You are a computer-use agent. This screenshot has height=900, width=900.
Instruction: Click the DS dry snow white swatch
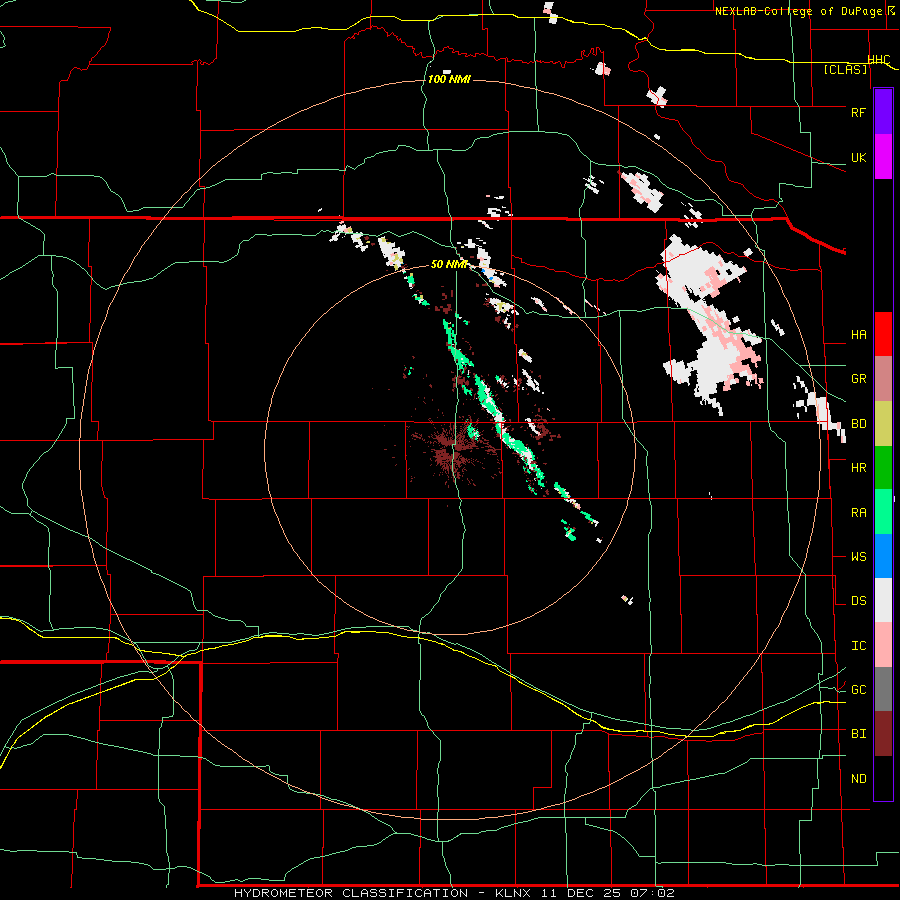883,600
